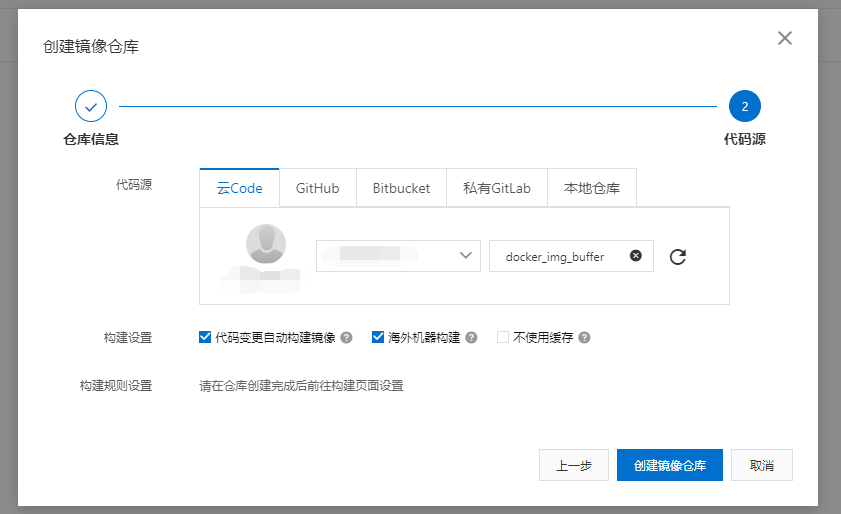Close the create image repository dialog
841x514 pixels.
pyautogui.click(x=785, y=38)
